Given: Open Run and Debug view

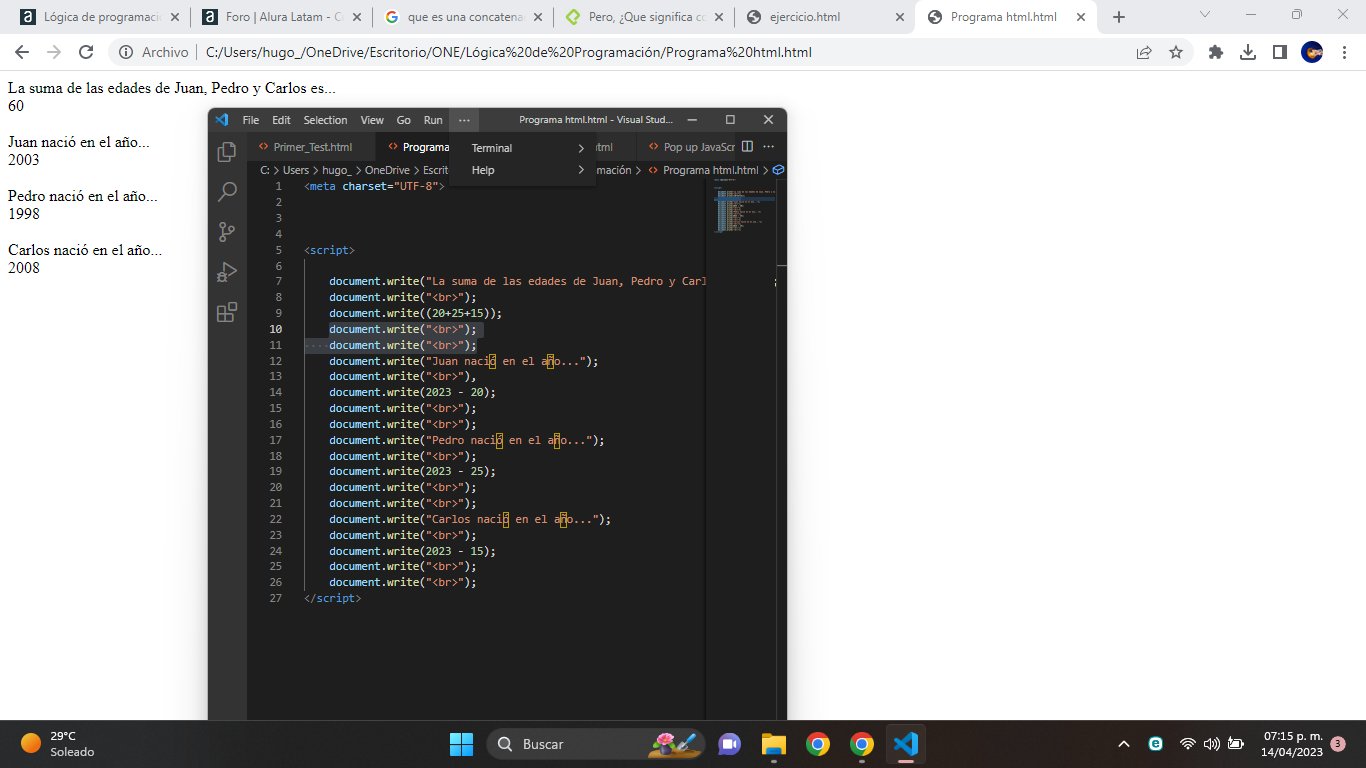Looking at the screenshot, I should pyautogui.click(x=227, y=272).
